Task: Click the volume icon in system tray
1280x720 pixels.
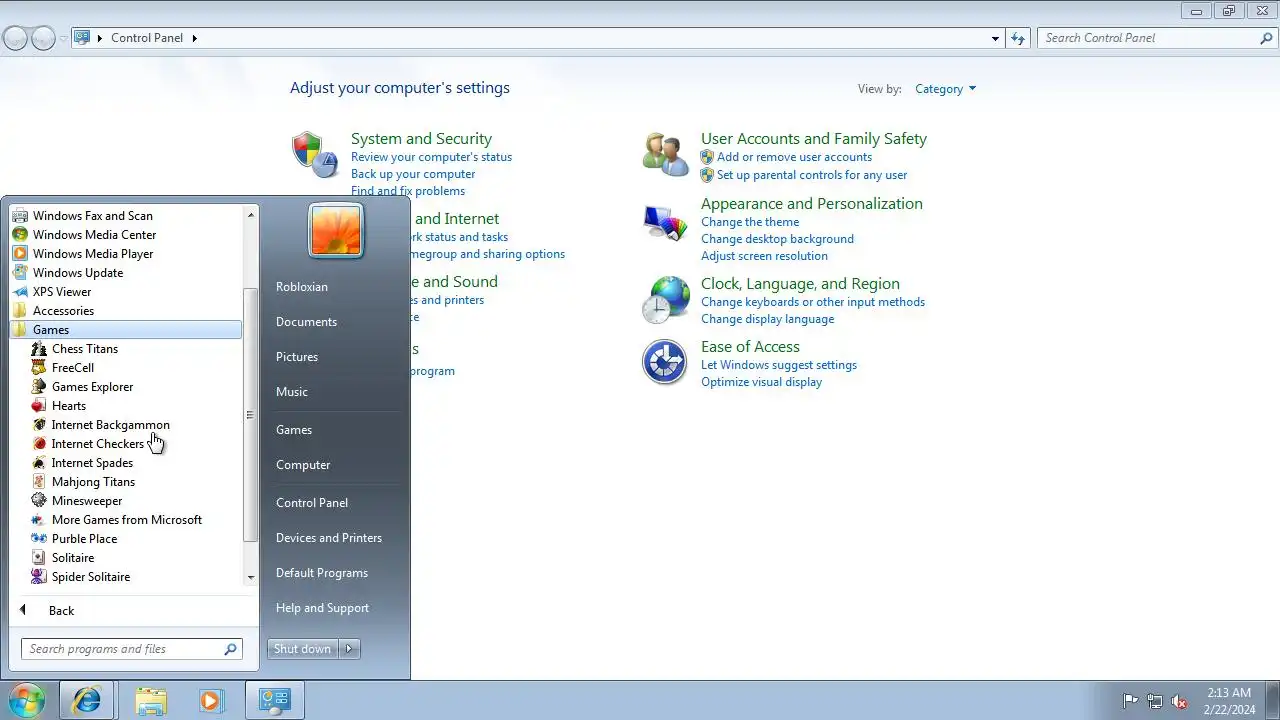Action: tap(1179, 701)
